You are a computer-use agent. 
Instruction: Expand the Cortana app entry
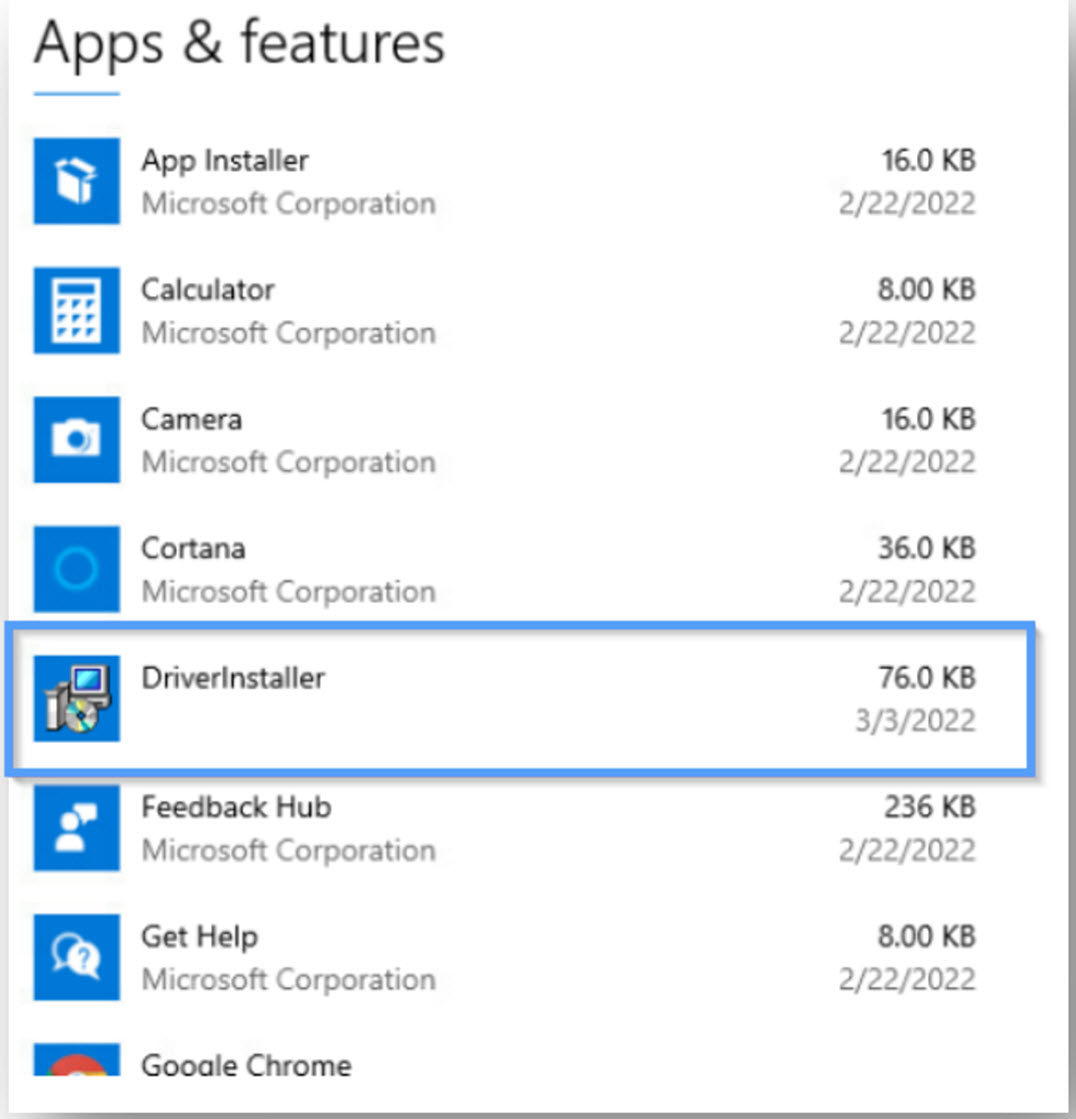point(500,568)
